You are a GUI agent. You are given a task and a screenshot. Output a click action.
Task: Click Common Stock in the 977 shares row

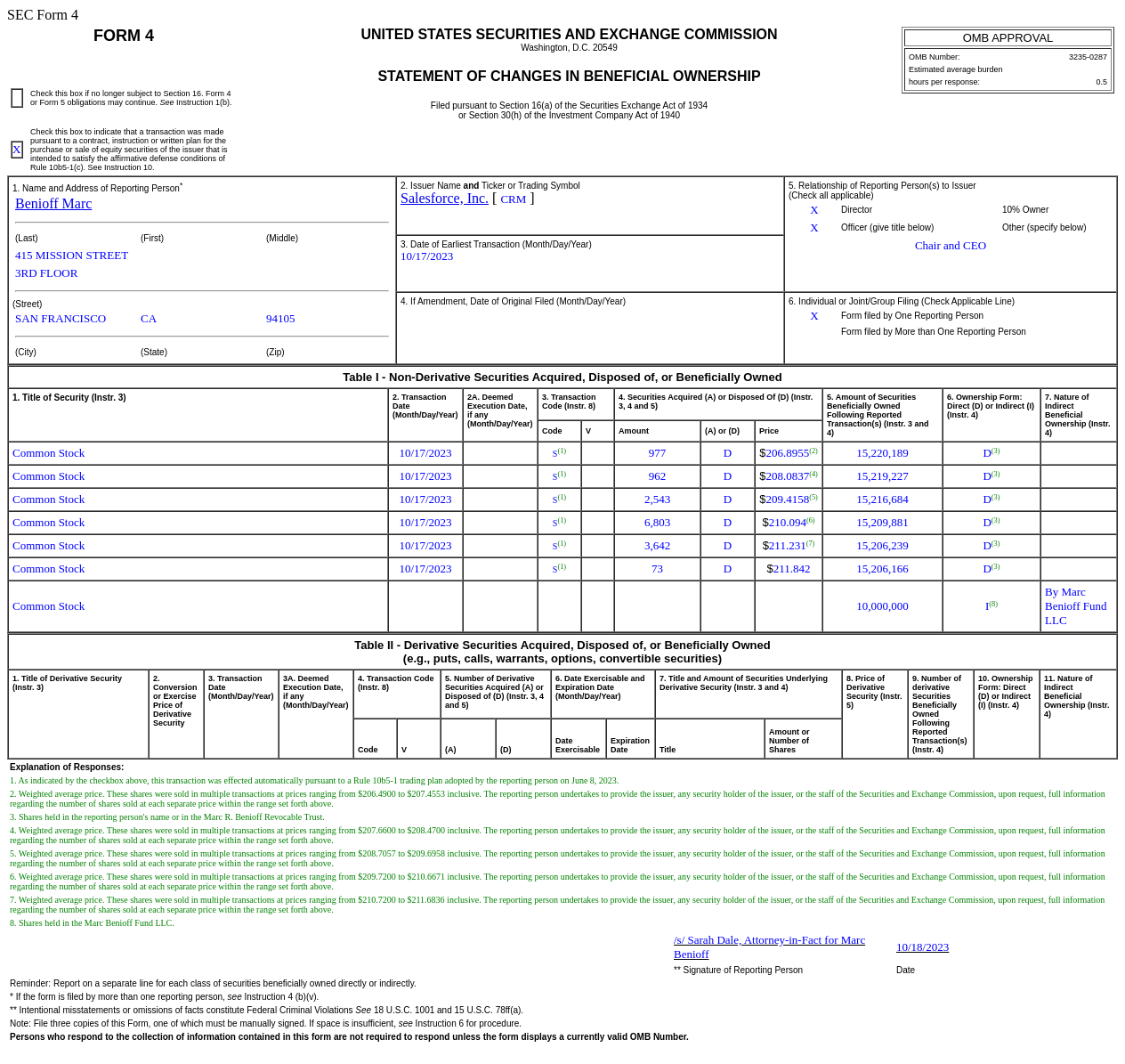tap(49, 453)
